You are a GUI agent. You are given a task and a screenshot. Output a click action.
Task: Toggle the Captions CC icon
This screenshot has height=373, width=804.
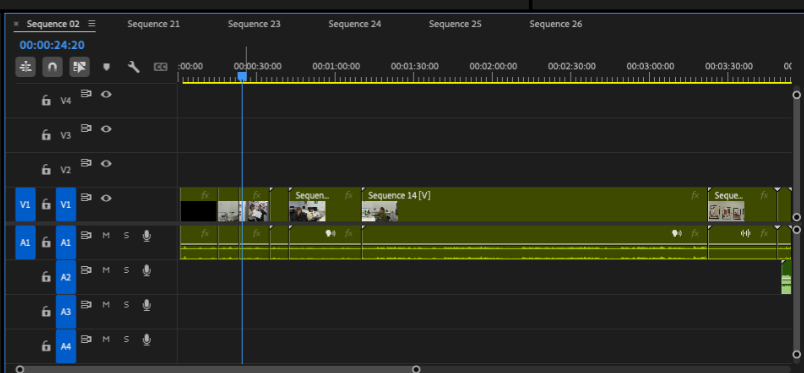160,67
